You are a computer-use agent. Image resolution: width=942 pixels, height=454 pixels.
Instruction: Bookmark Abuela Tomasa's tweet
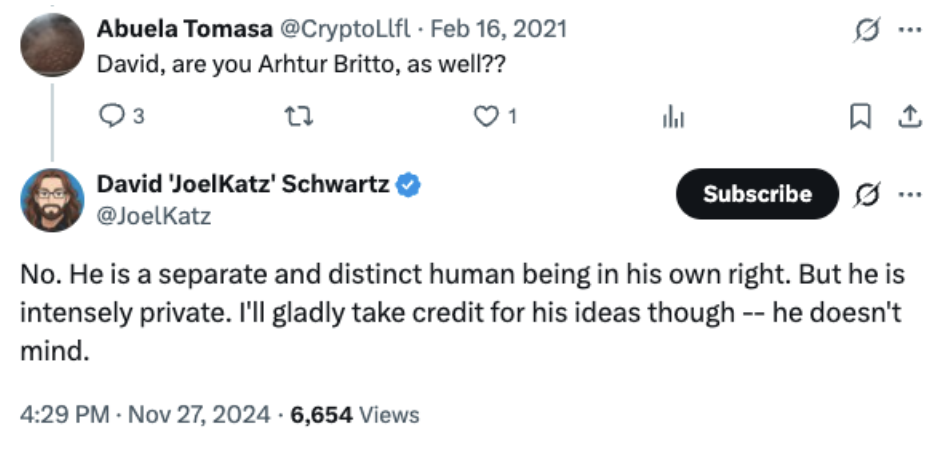pos(858,117)
